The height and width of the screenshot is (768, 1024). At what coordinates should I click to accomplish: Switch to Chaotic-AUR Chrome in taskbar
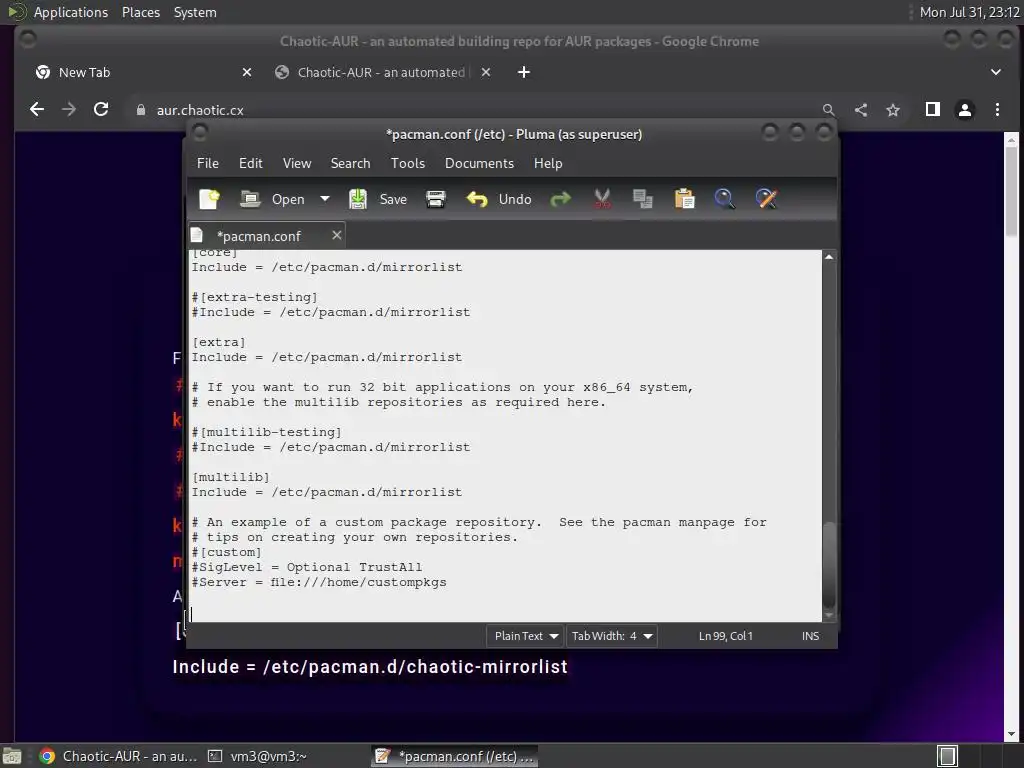point(119,756)
